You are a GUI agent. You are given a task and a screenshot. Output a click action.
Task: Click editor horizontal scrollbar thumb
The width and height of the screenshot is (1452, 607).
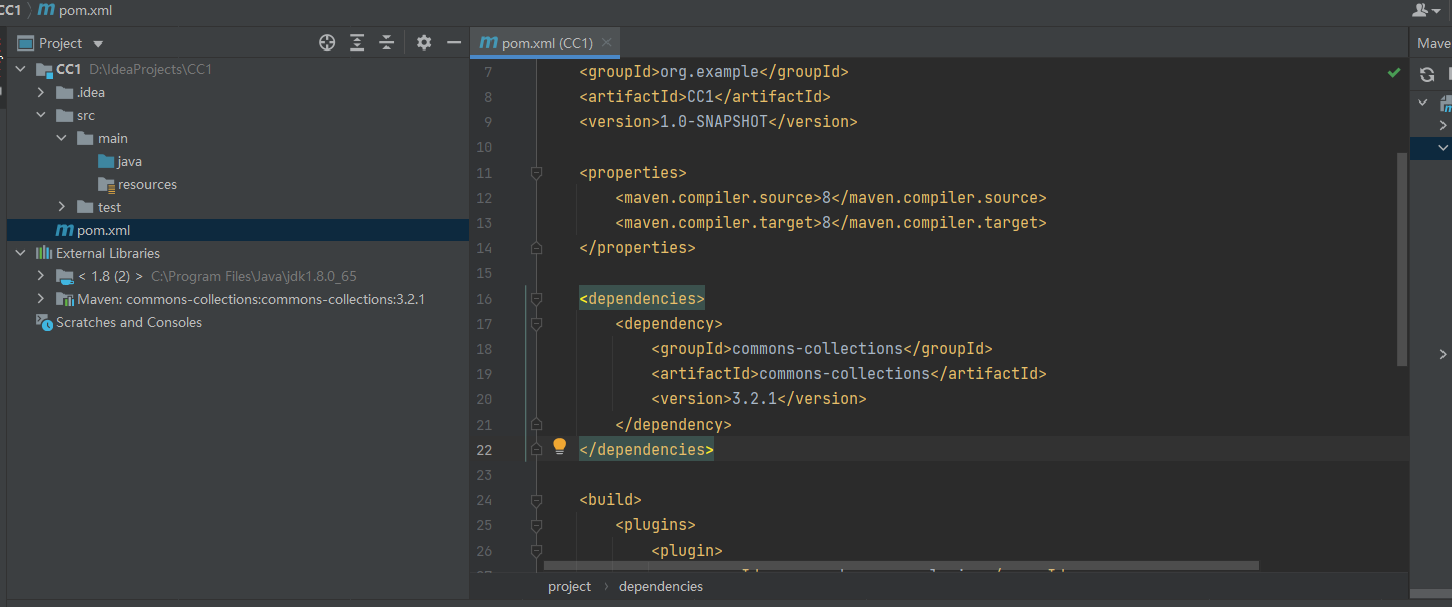point(901,565)
